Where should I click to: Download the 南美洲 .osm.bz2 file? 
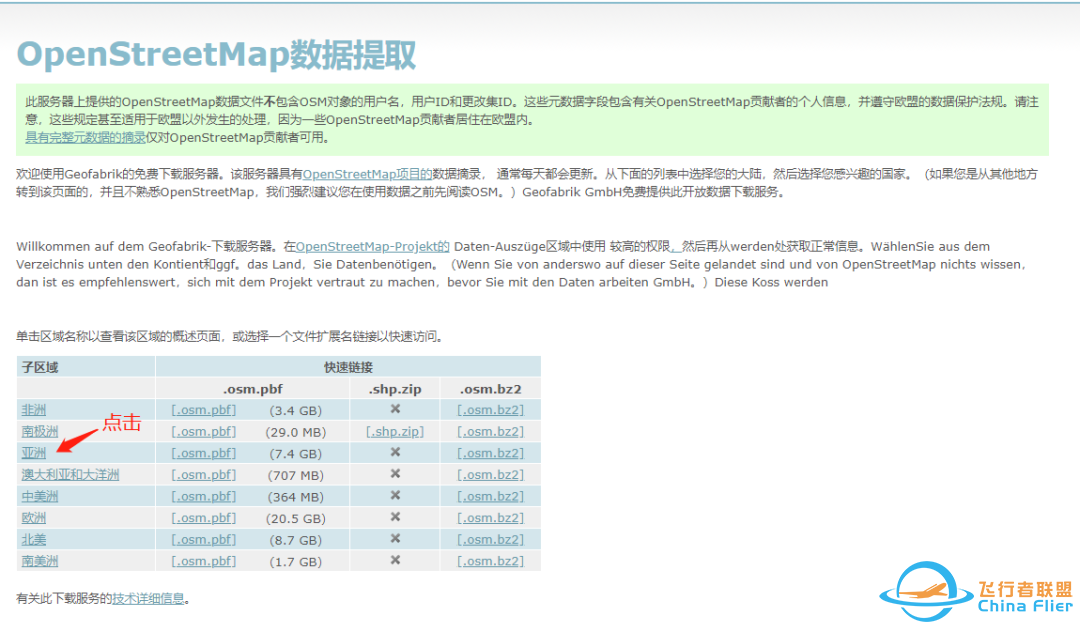[x=490, y=561]
